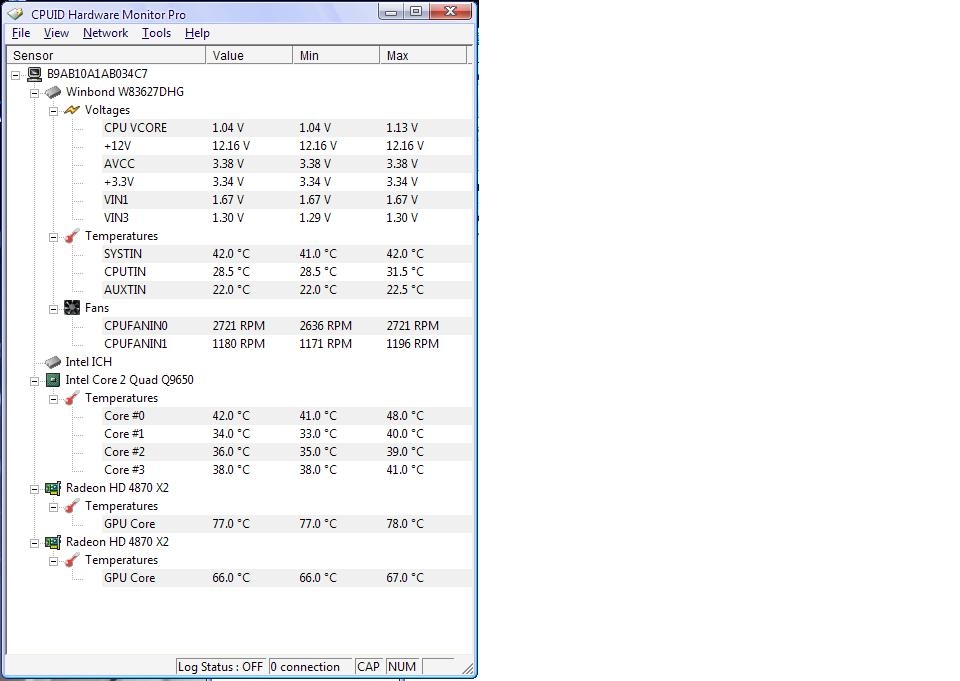
Task: Click the NUM status indicator
Action: coord(402,667)
